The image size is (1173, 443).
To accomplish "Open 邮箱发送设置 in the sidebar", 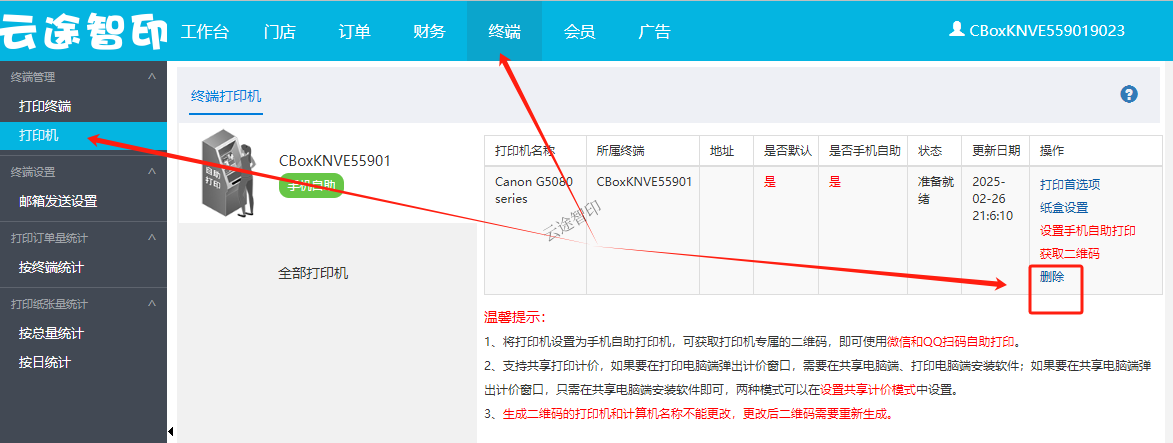I will pyautogui.click(x=58, y=201).
